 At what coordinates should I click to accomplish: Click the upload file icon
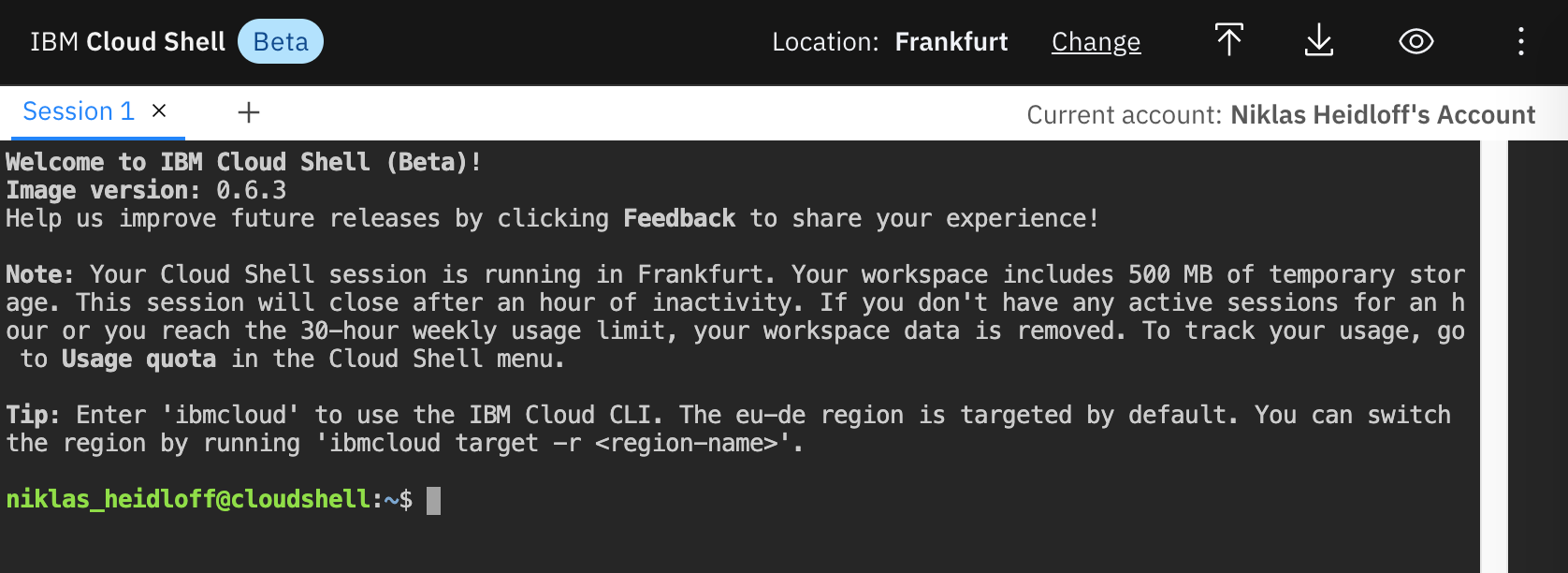pos(1228,41)
